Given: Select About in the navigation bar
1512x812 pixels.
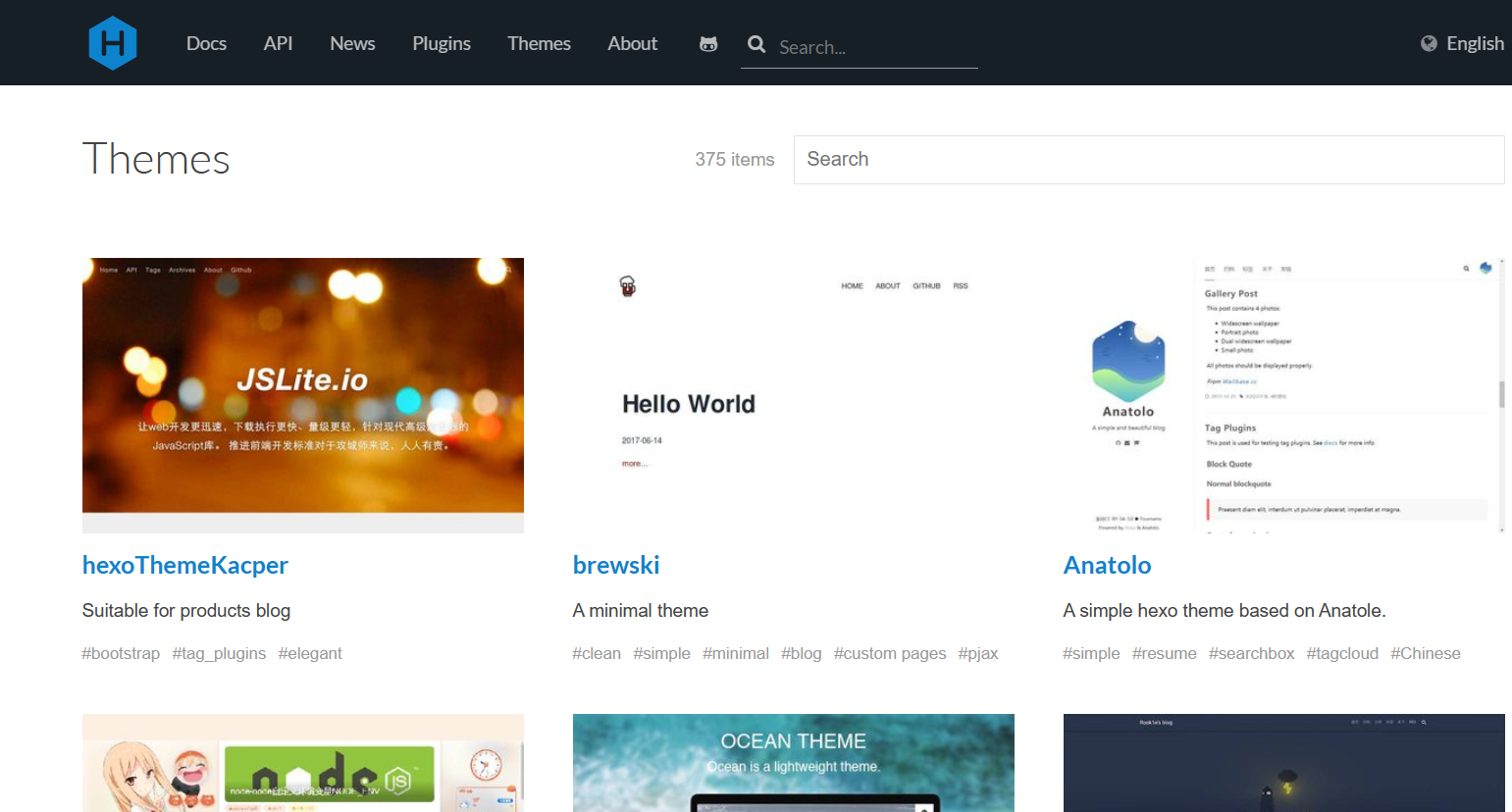Looking at the screenshot, I should (x=632, y=43).
